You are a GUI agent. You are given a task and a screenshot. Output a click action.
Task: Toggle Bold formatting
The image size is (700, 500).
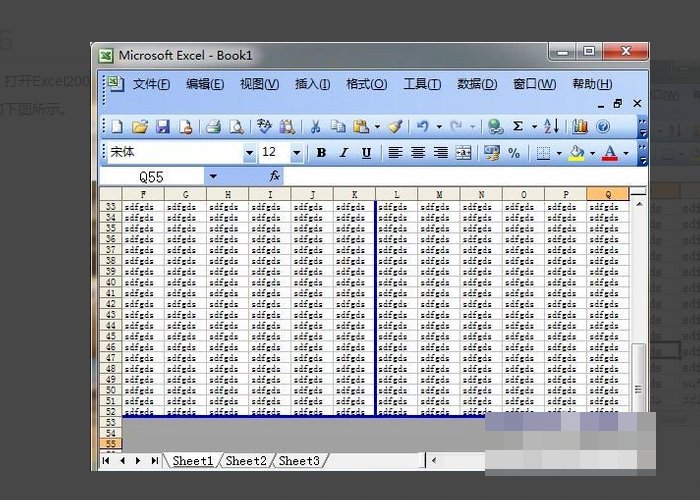click(321, 153)
